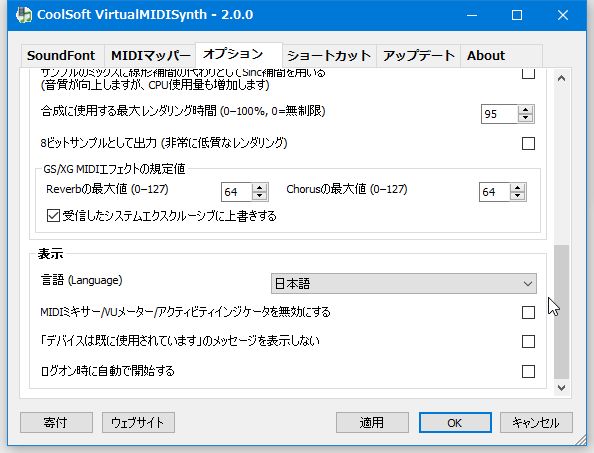Maximize the VirtualMIDISynth window

(517, 15)
